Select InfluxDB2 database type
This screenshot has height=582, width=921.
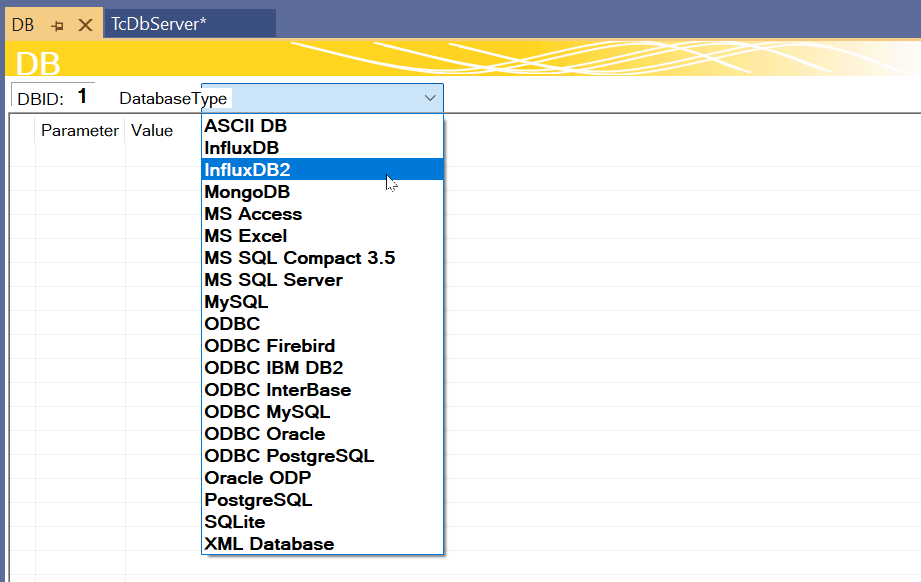[x=322, y=170]
